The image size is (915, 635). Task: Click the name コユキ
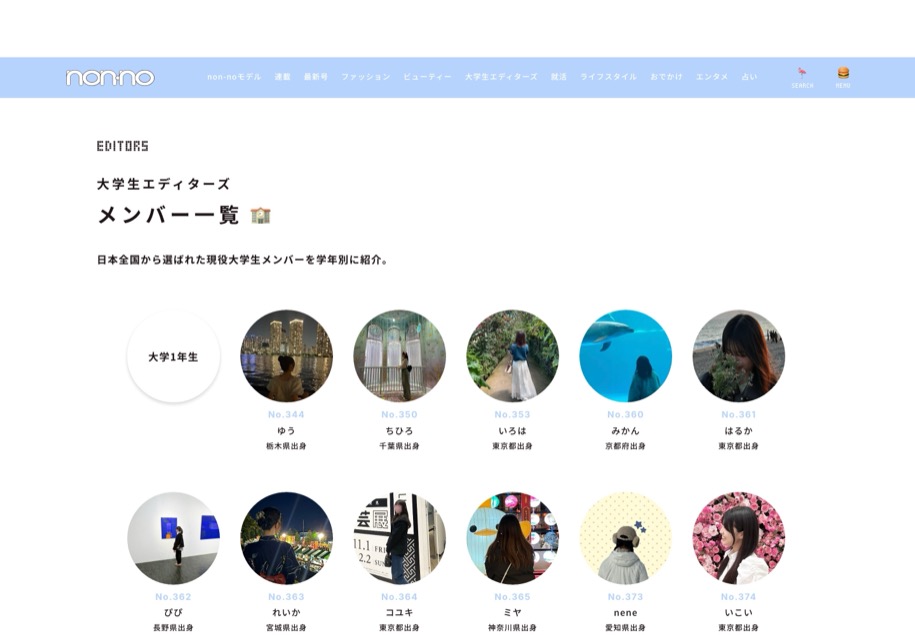399,612
